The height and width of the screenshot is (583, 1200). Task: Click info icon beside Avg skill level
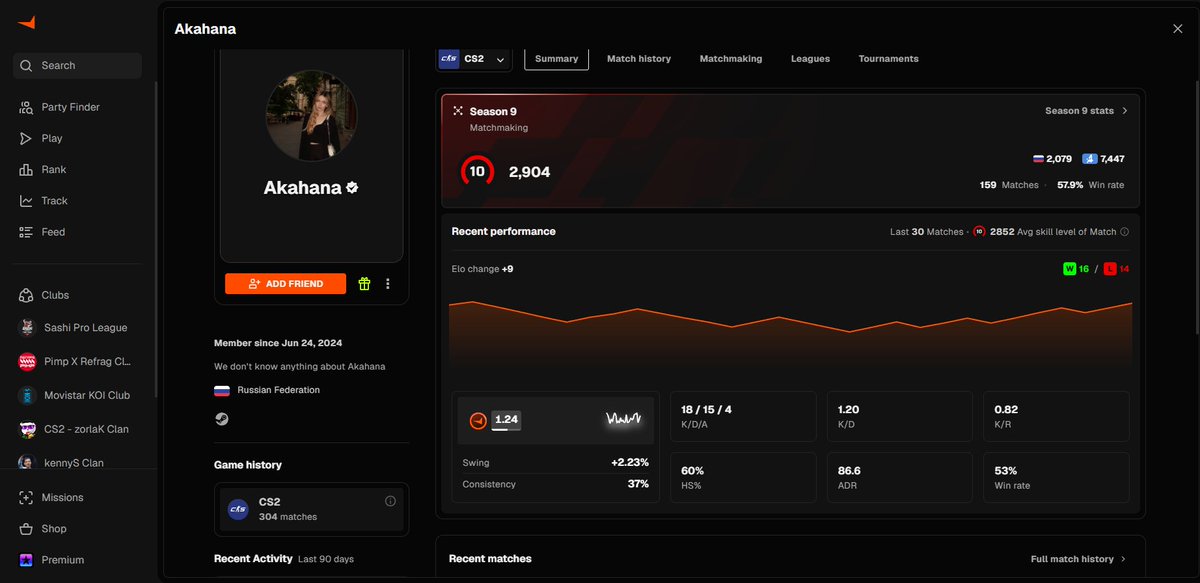pos(1124,232)
